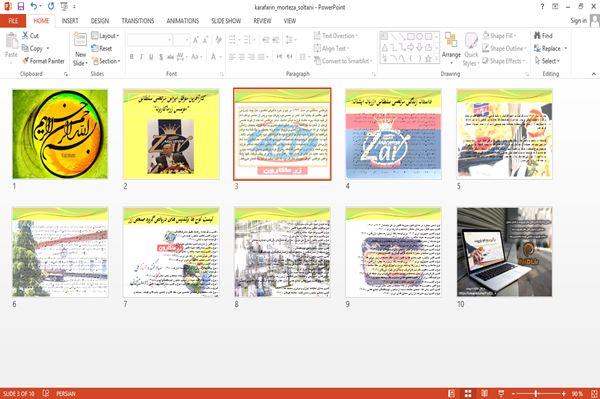Select slide 10 laptop thumbnail
Screen dimensions: 600x399
tap(504, 252)
